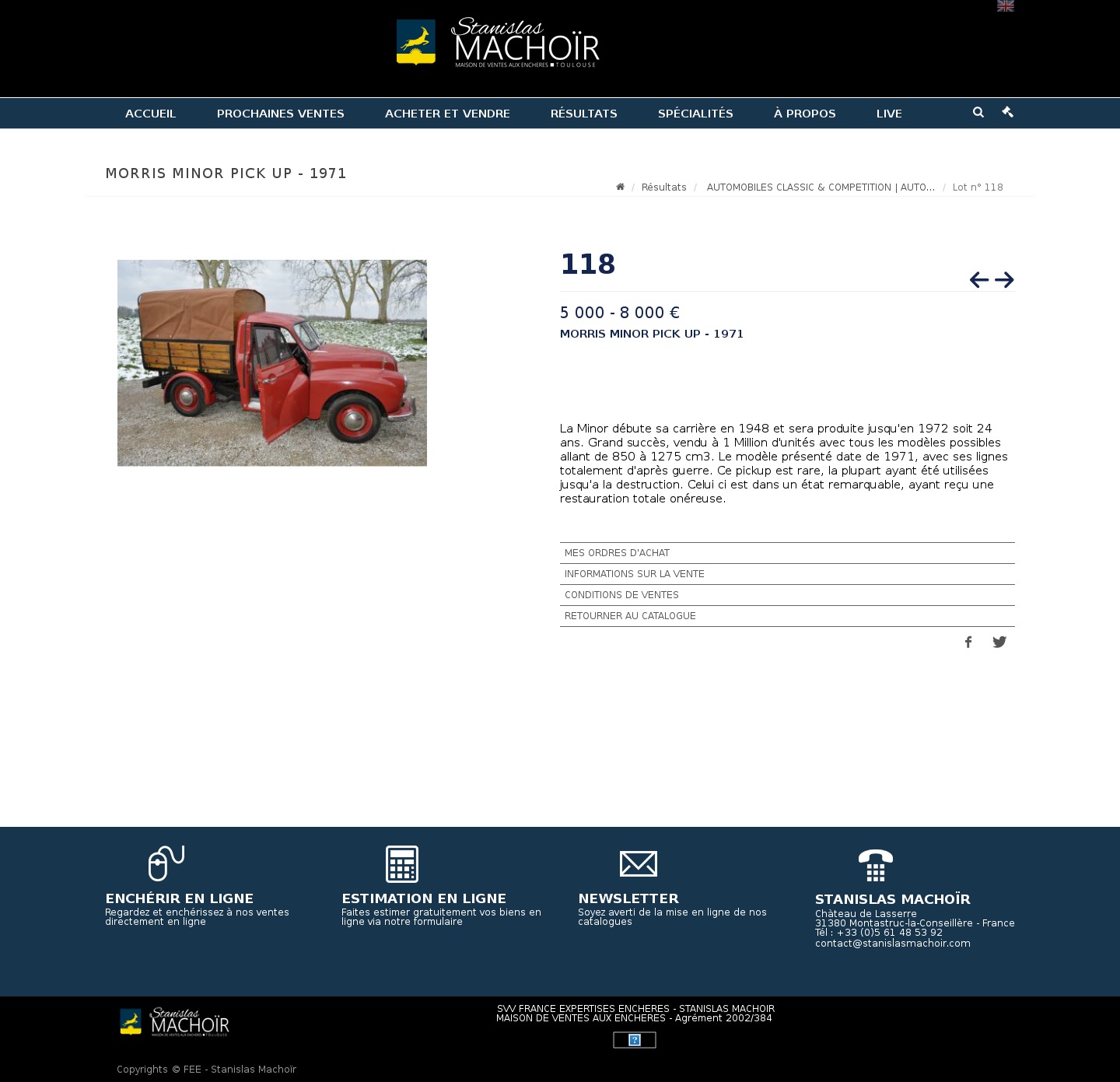Click the Stanislas Machoïr logo in the header

498,42
